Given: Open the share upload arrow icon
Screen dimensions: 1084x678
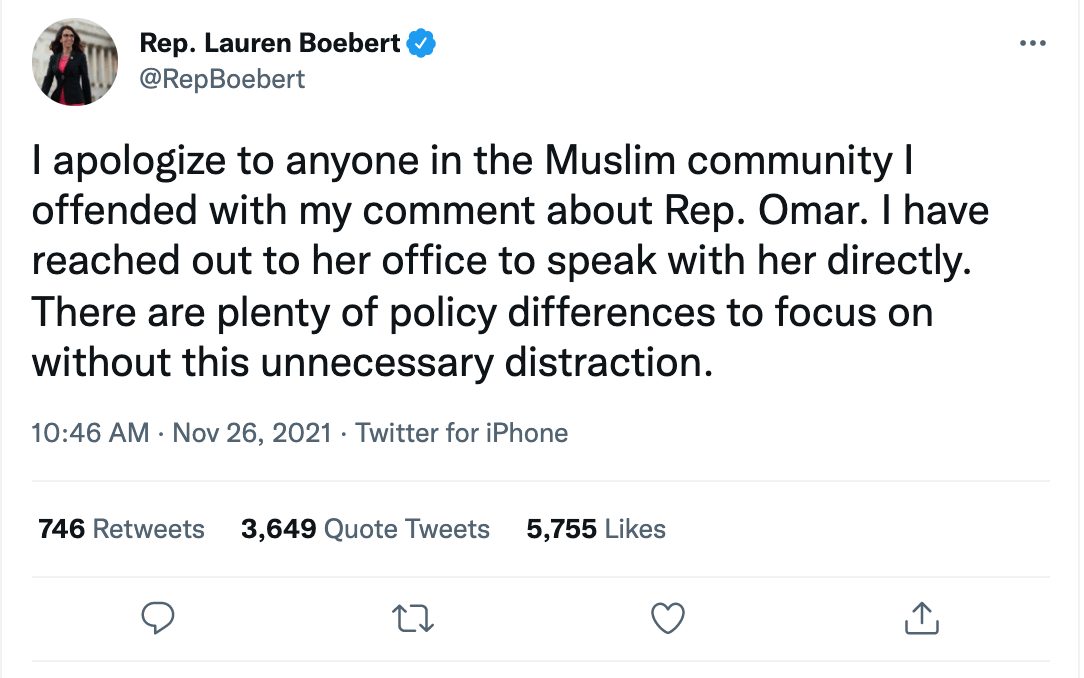Looking at the screenshot, I should tap(922, 618).
